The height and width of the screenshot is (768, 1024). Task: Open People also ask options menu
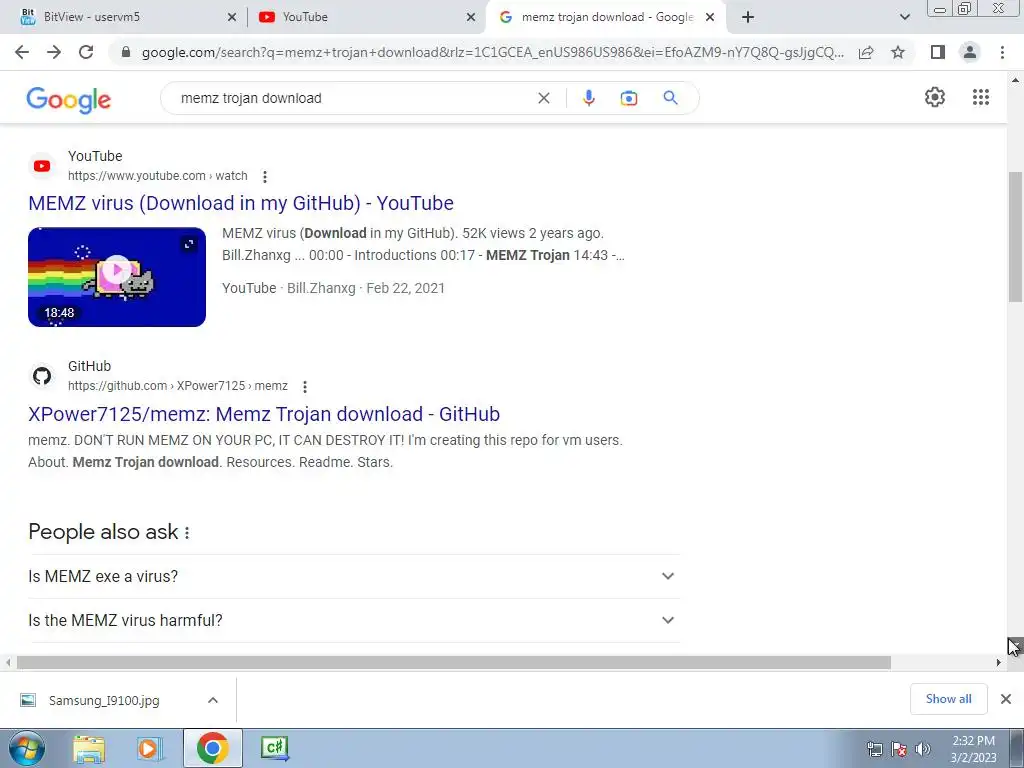point(187,533)
